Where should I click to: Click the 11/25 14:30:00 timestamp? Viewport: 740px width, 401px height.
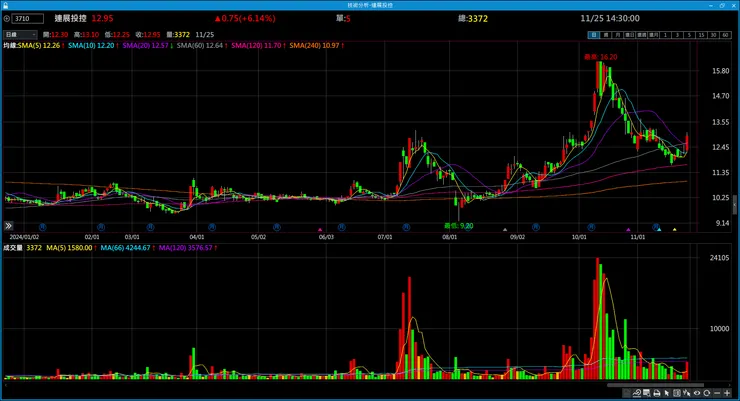[610, 18]
